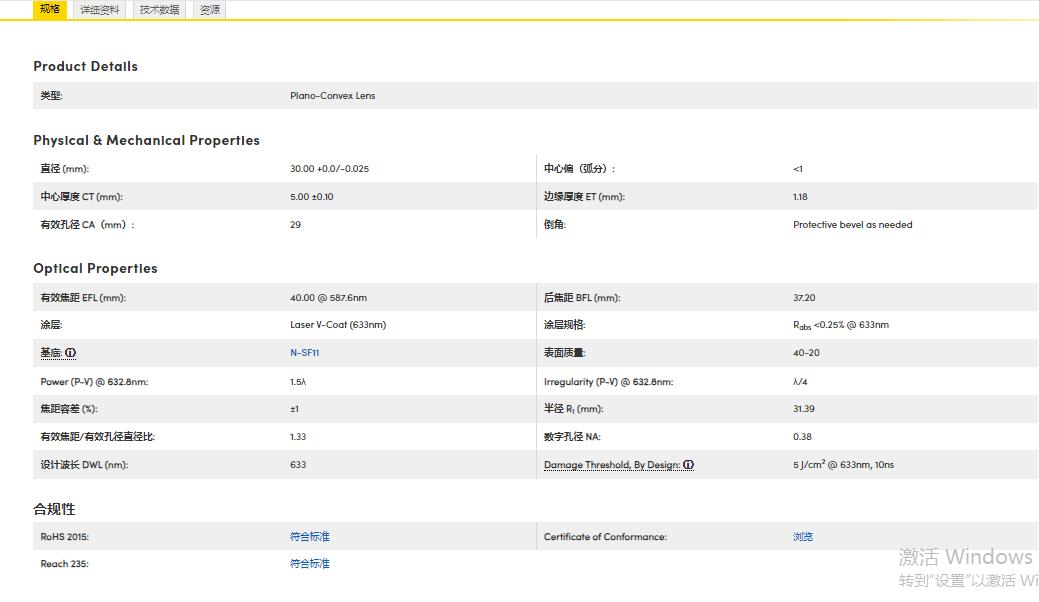The width and height of the screenshot is (1039, 602).
Task: Select the 资源 tab
Action: pyautogui.click(x=210, y=10)
